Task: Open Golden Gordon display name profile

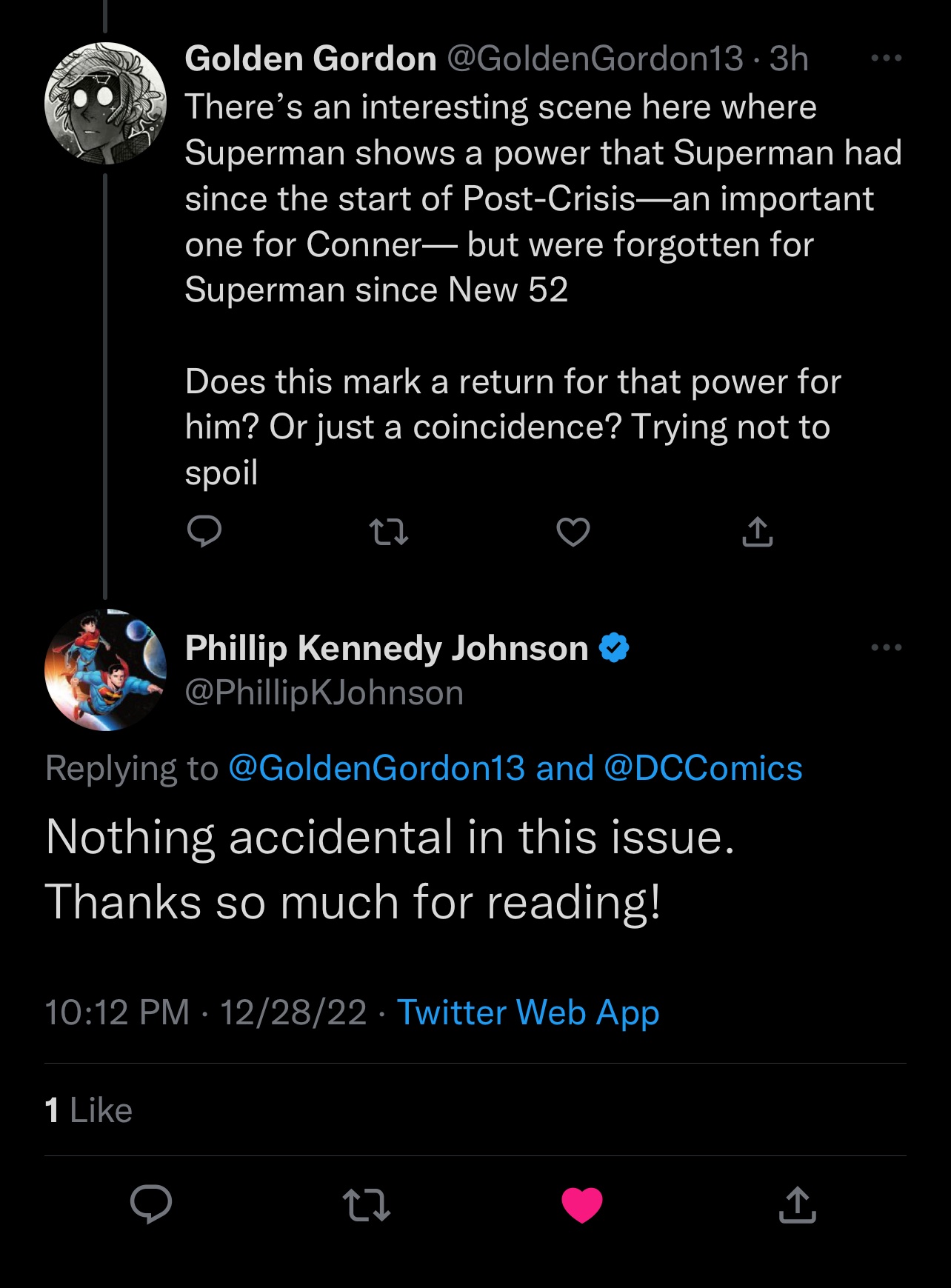Action: coord(311,59)
